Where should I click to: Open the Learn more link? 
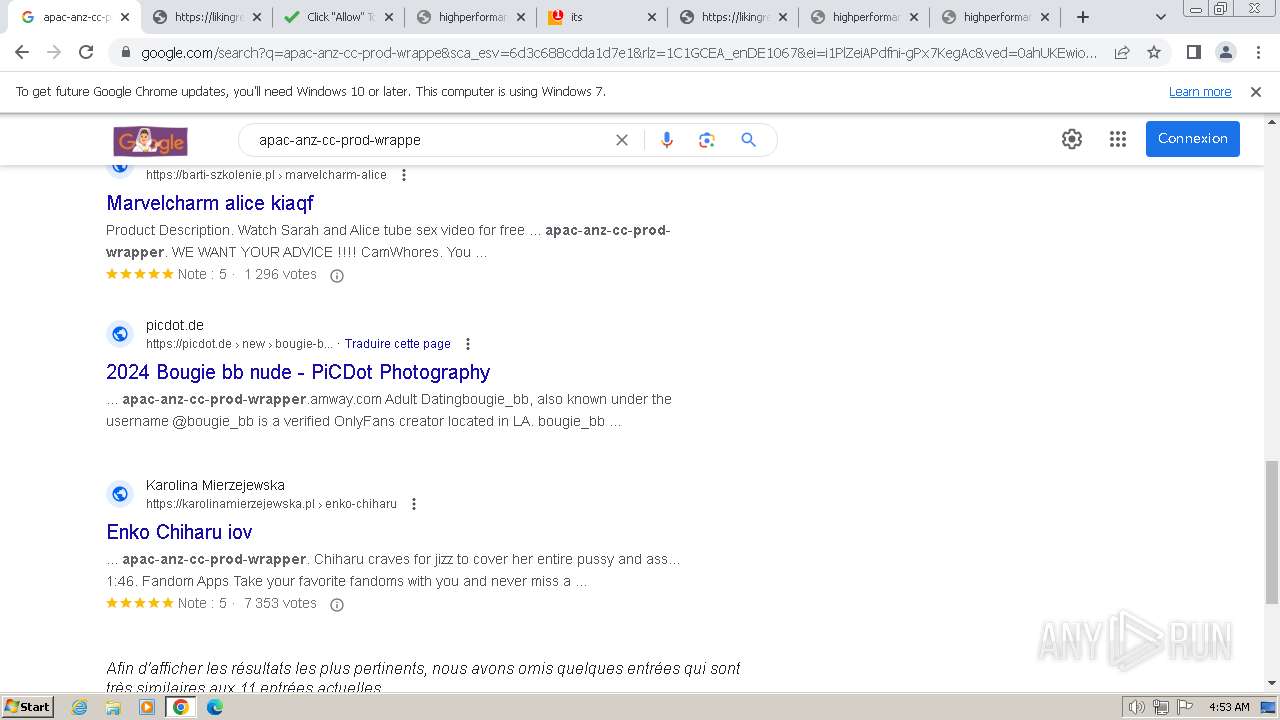(x=1200, y=92)
